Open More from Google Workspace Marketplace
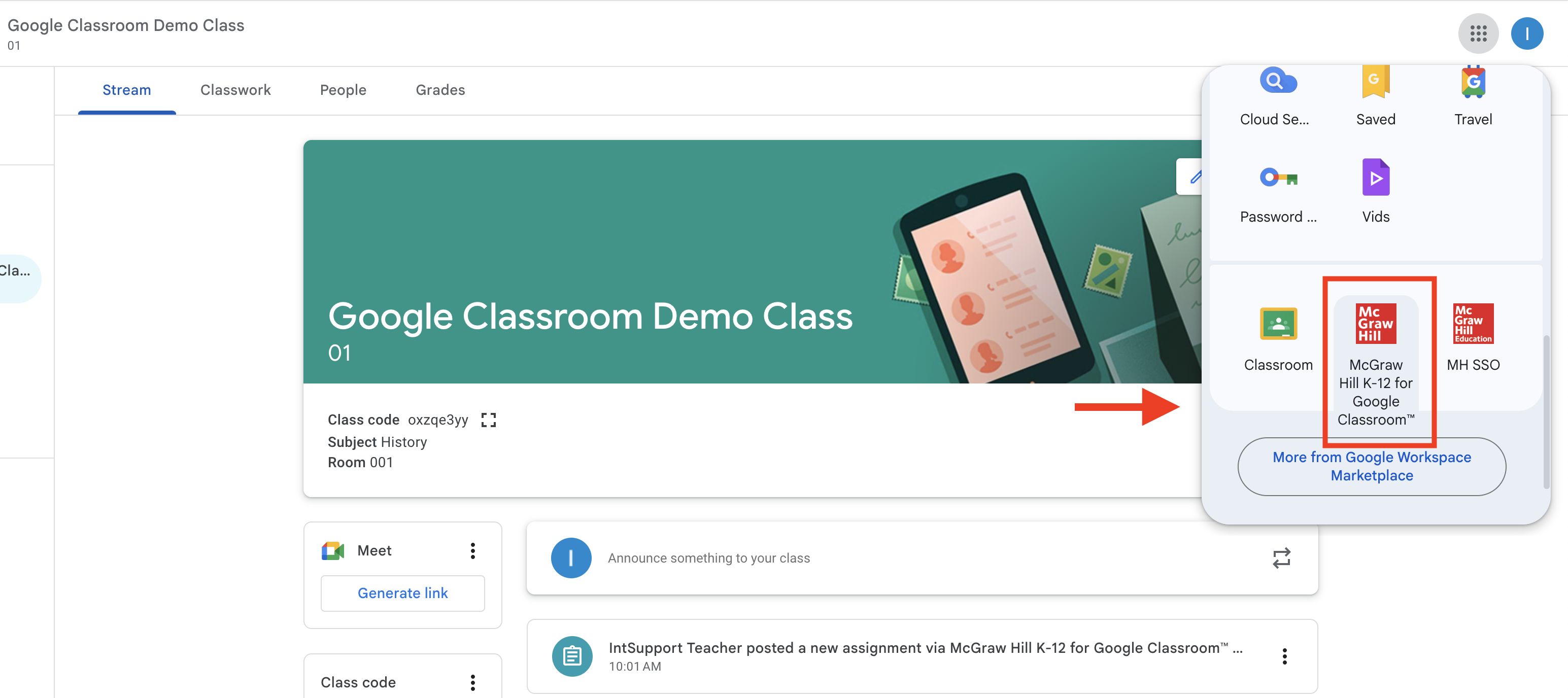 1372,467
